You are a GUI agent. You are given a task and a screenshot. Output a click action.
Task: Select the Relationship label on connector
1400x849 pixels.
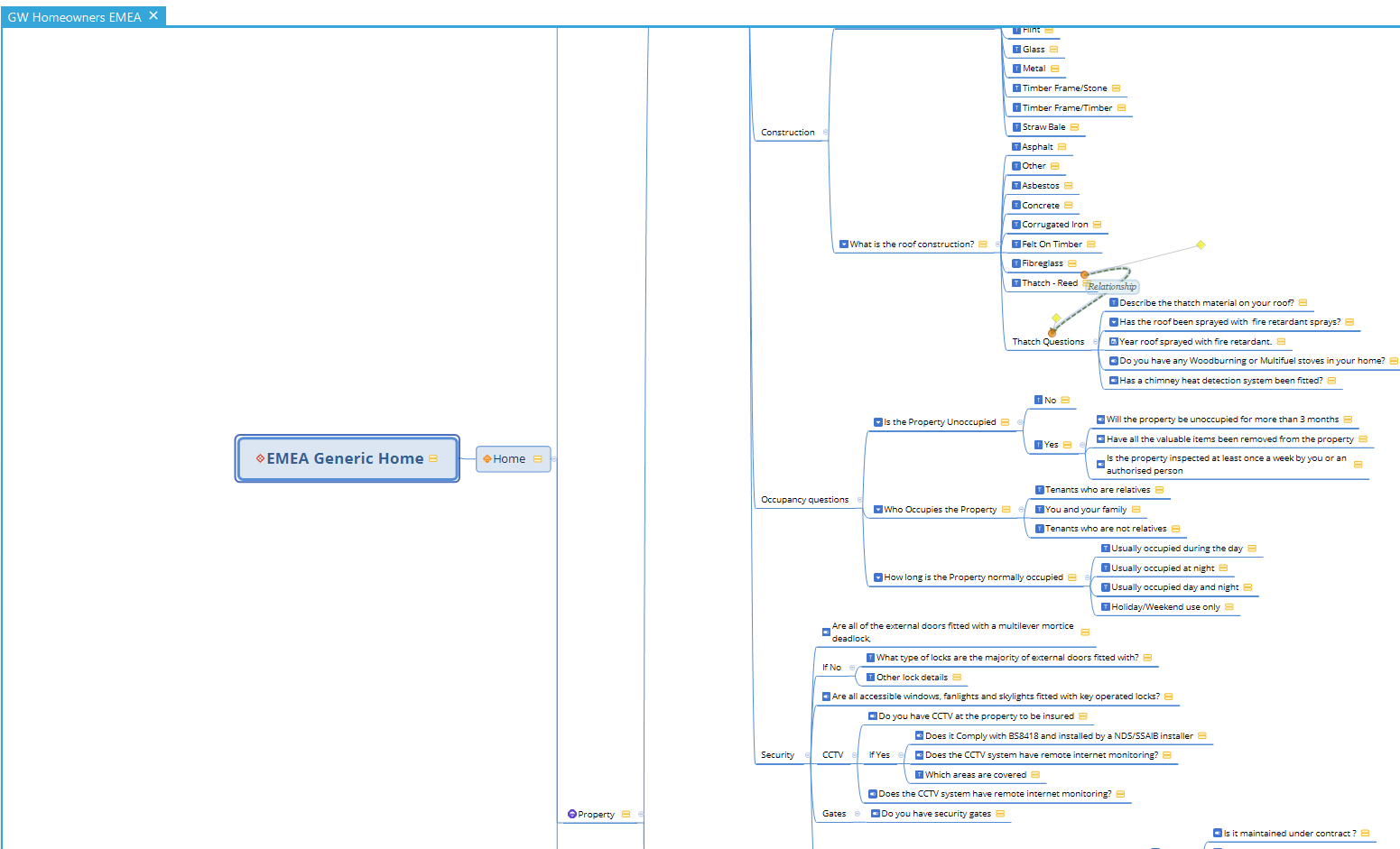click(1111, 287)
